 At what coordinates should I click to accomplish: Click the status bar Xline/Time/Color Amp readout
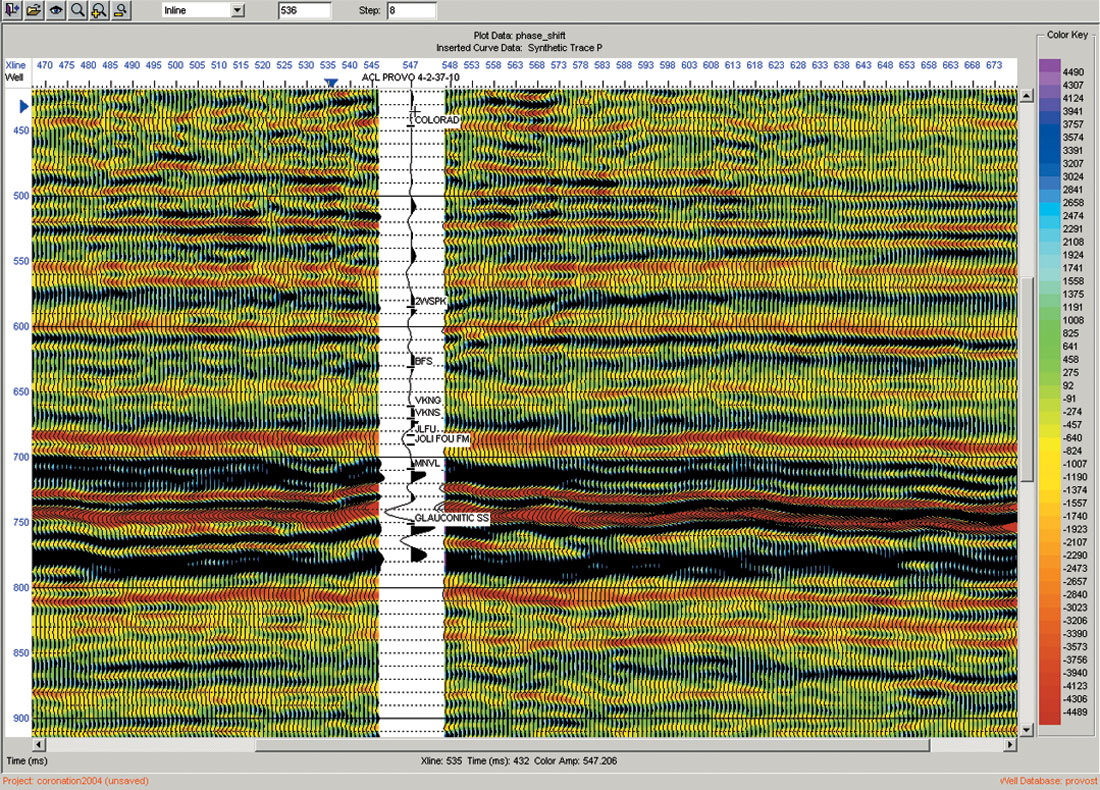518,761
